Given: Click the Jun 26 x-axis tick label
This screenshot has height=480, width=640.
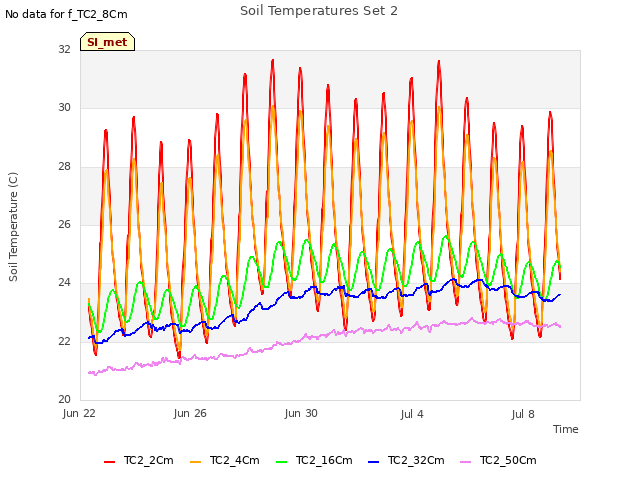Looking at the screenshot, I should click(x=190, y=413).
